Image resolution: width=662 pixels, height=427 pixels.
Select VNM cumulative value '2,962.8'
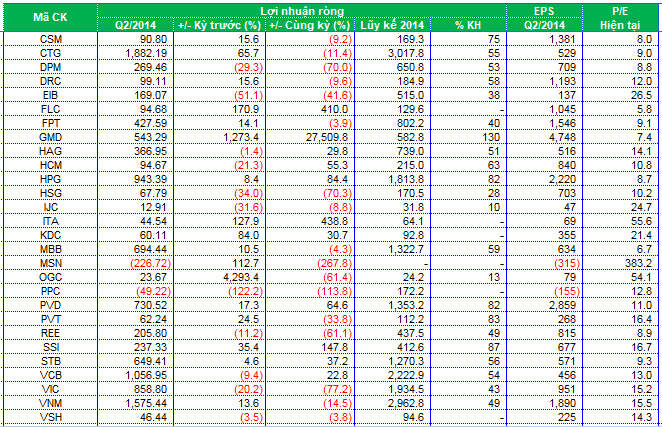(x=406, y=403)
